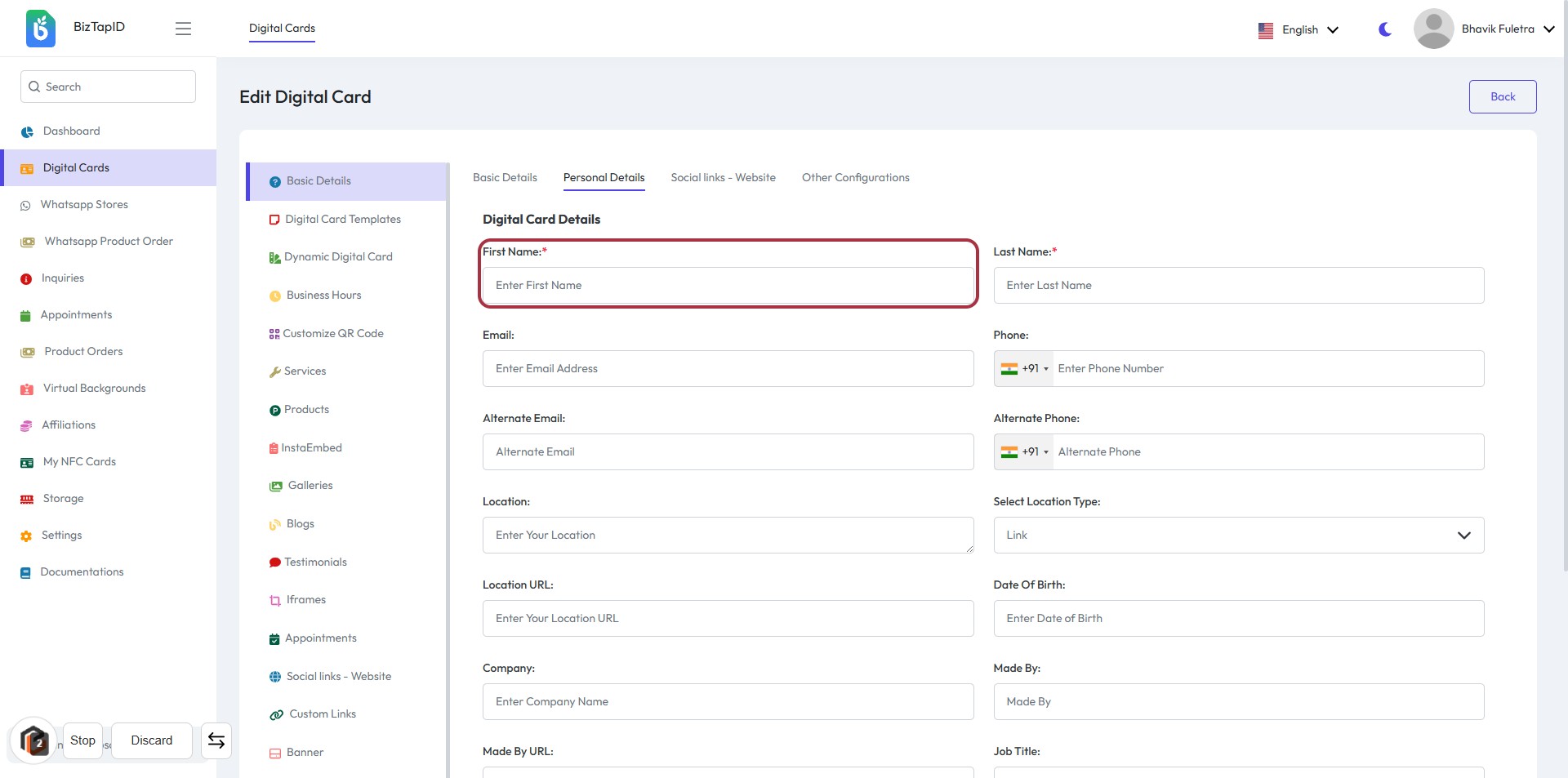Image resolution: width=1568 pixels, height=778 pixels.
Task: Open Phone country code +91 selector
Action: (x=1024, y=369)
